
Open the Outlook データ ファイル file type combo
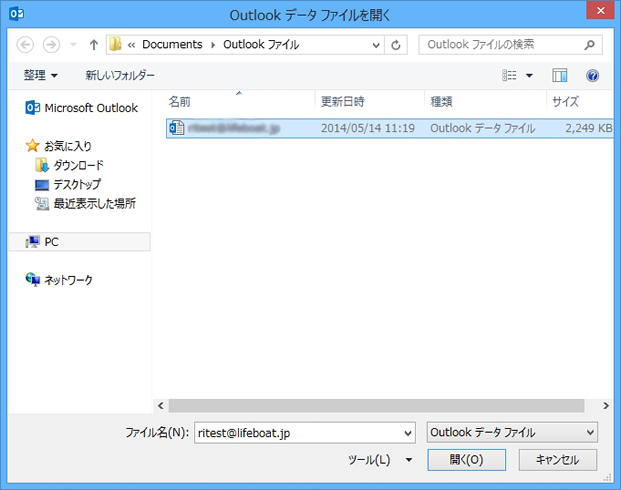coord(512,432)
